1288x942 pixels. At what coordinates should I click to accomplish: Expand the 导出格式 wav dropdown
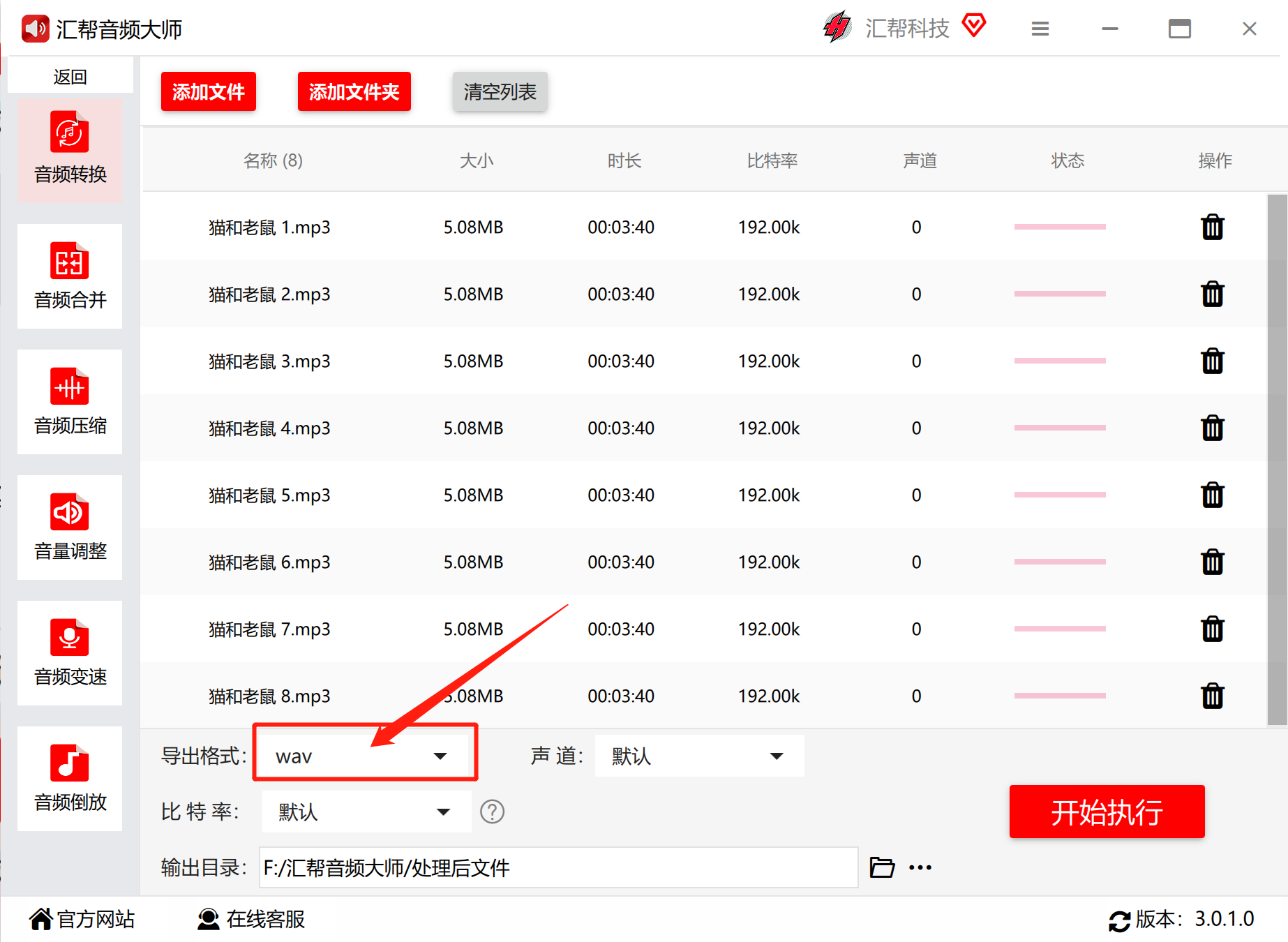pos(365,756)
